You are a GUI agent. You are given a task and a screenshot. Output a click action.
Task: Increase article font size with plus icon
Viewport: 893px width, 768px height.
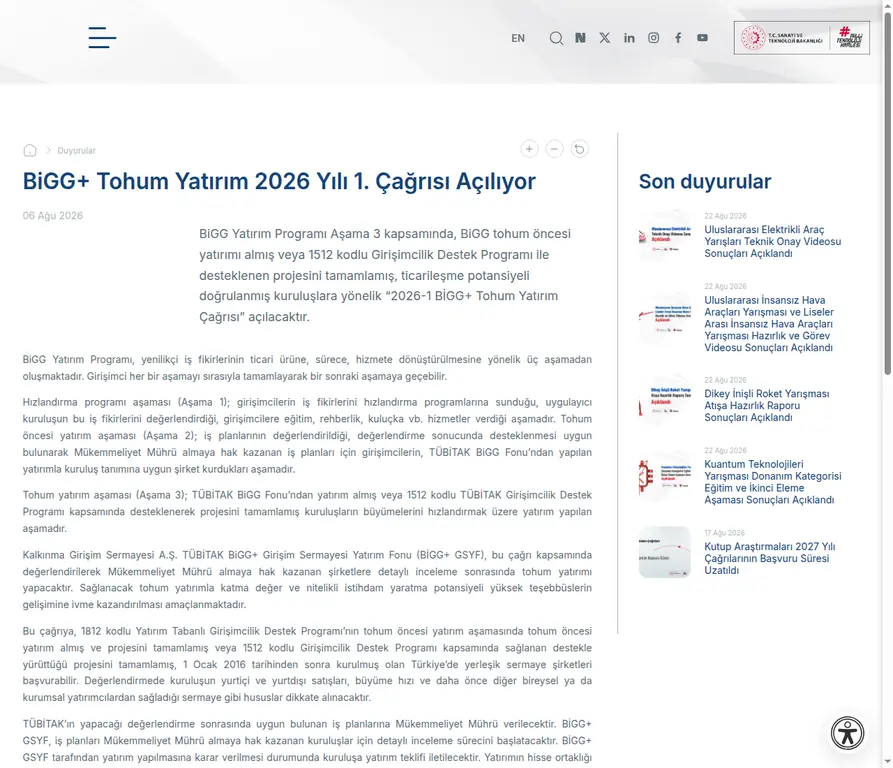(x=529, y=149)
